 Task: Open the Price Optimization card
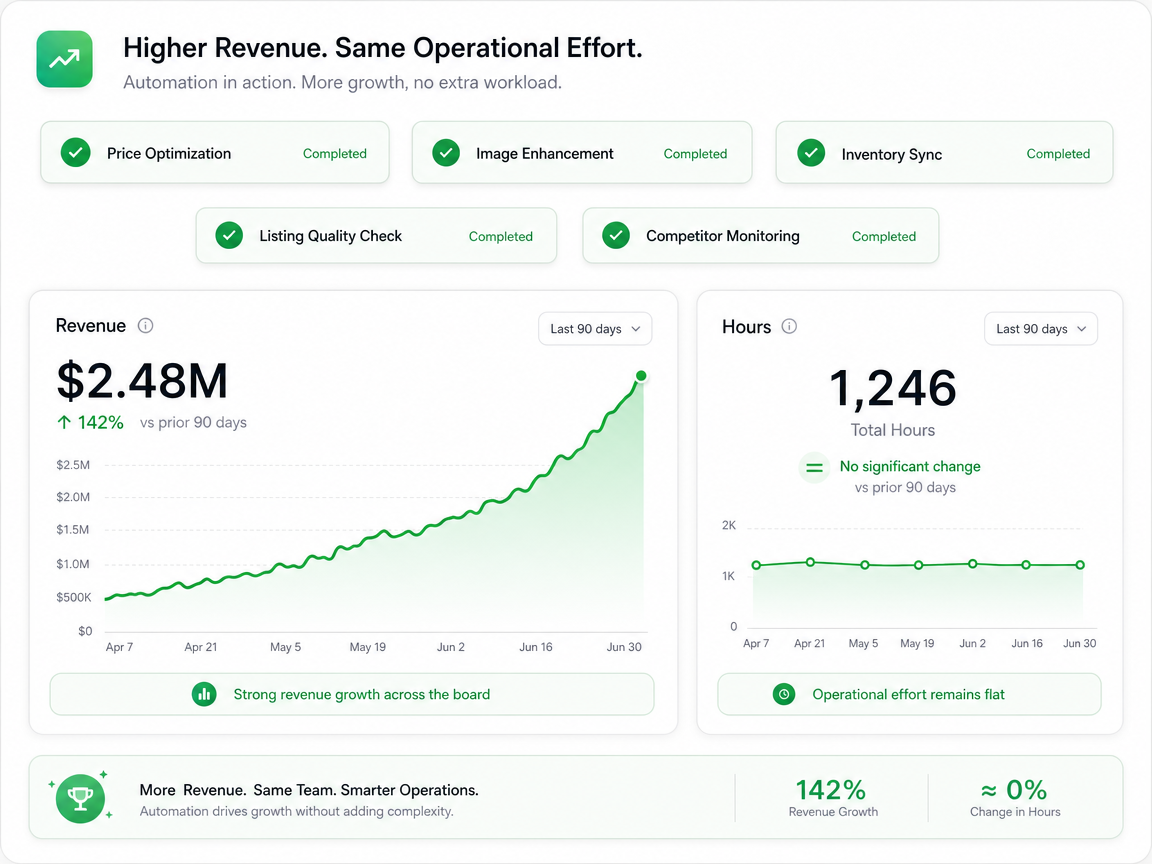click(x=215, y=152)
